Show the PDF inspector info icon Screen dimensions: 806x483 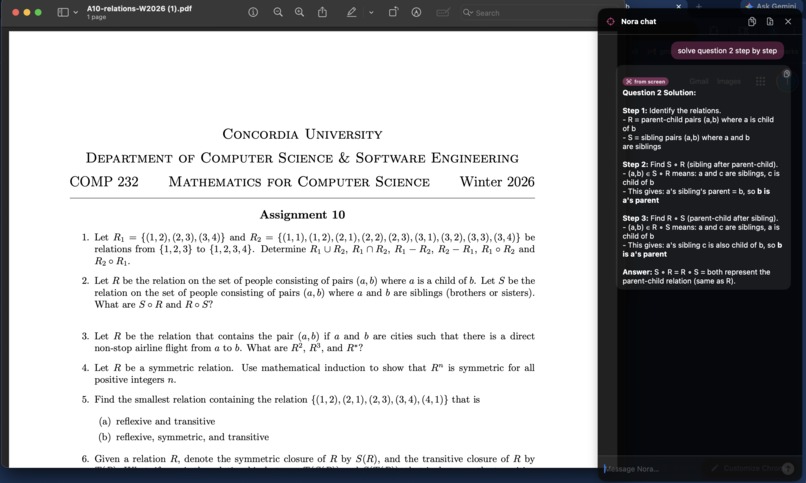click(x=253, y=12)
